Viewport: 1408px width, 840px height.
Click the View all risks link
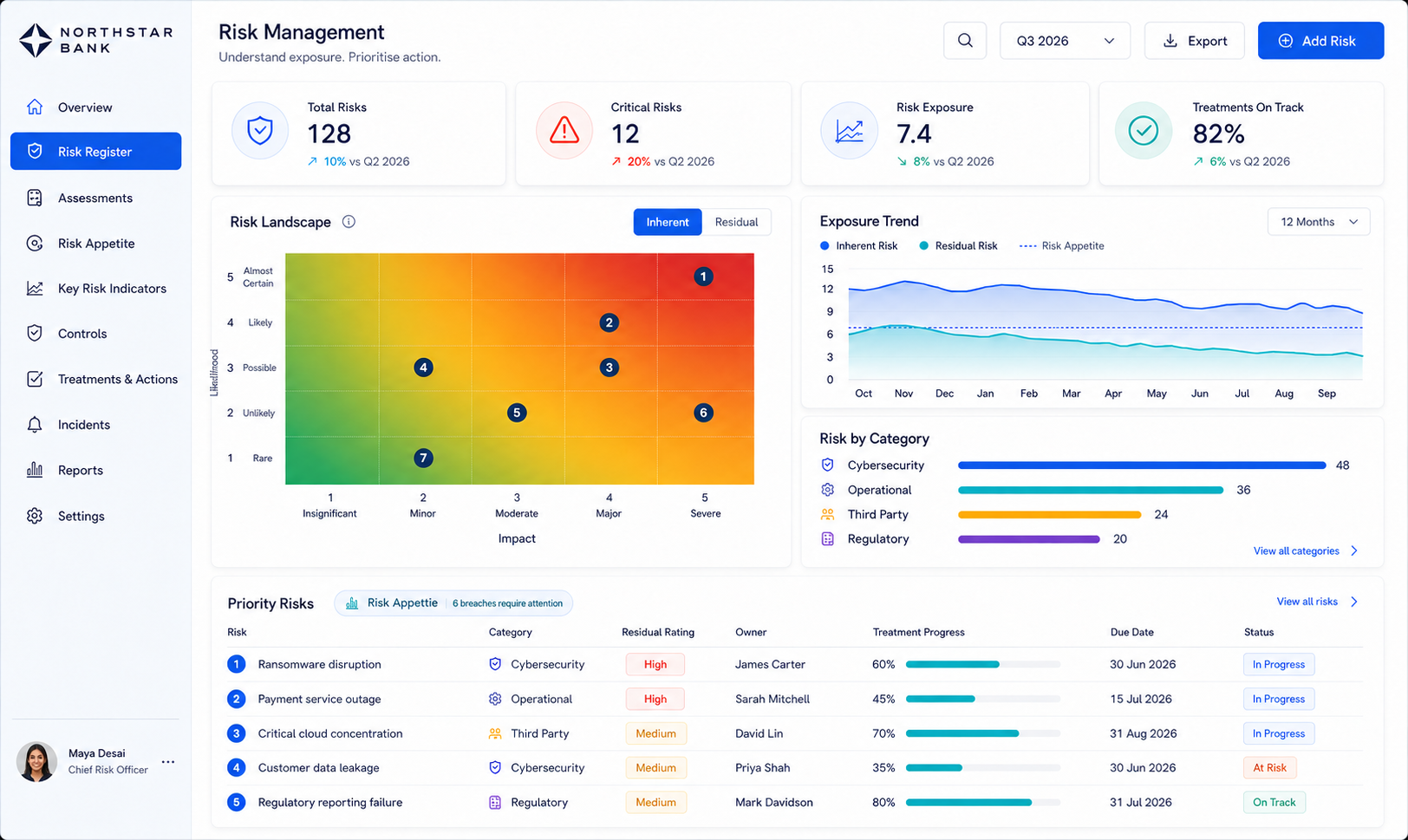pos(1307,602)
